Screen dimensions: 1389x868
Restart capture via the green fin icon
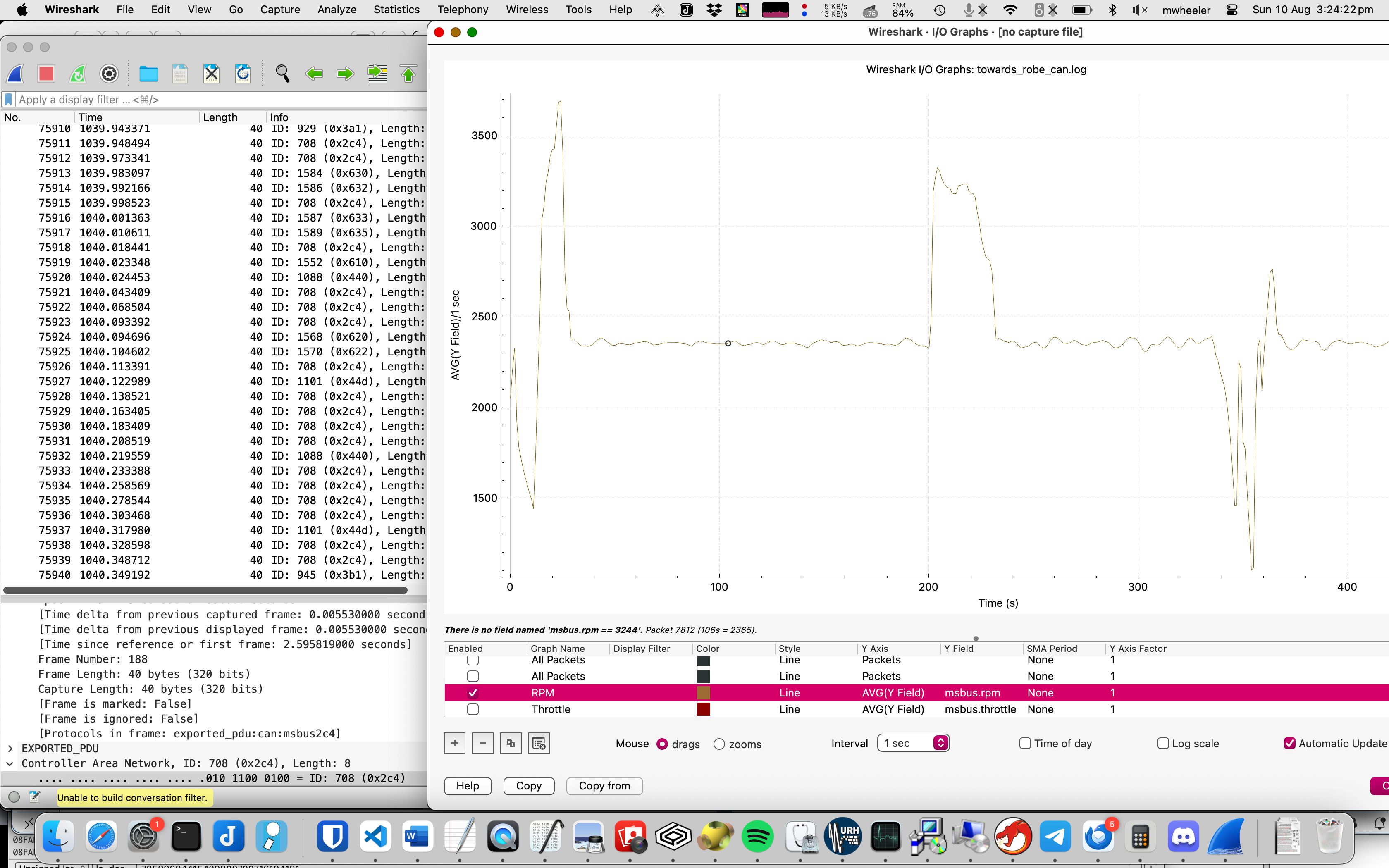point(78,74)
